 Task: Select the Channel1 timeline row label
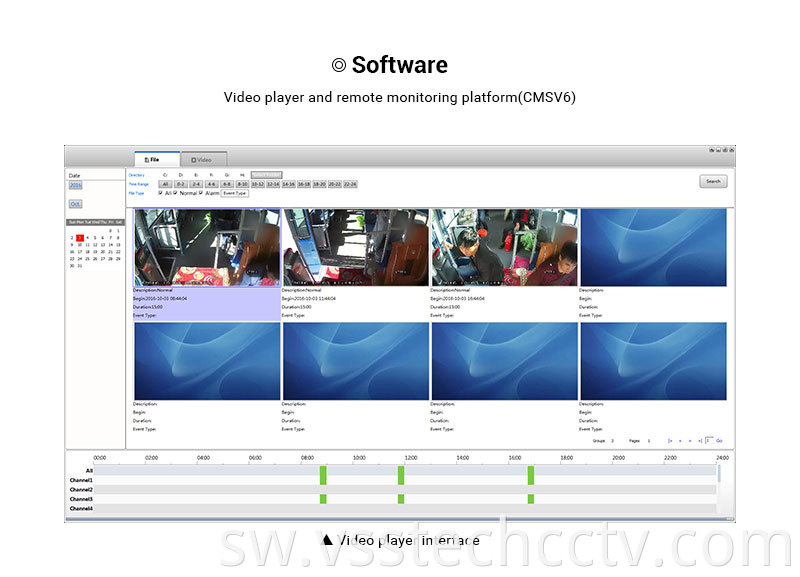coord(81,480)
